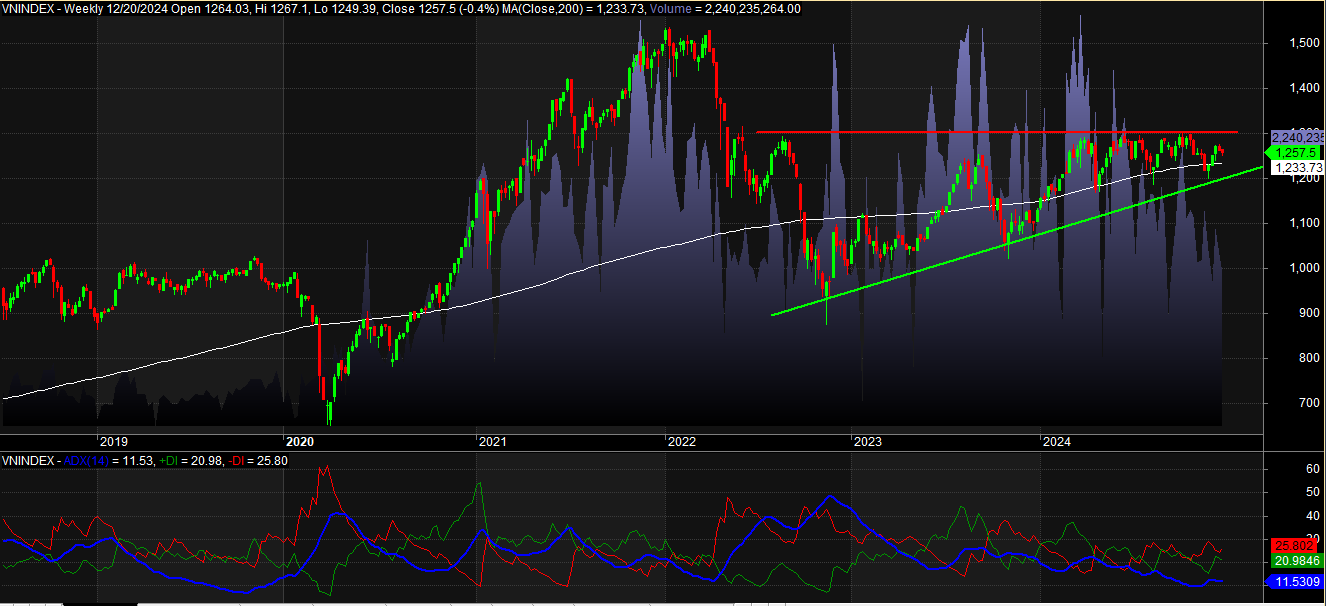Click the VNINDEX symbol in price chart title
This screenshot has width=1326, height=606.
coord(27,9)
